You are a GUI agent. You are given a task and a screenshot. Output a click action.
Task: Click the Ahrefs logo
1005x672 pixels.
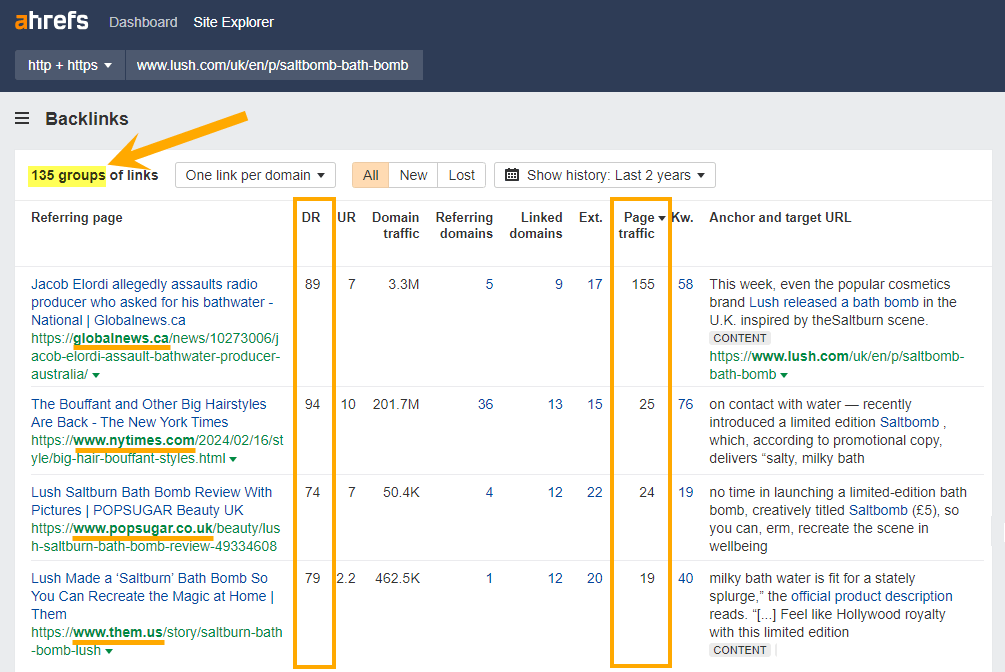click(x=51, y=21)
